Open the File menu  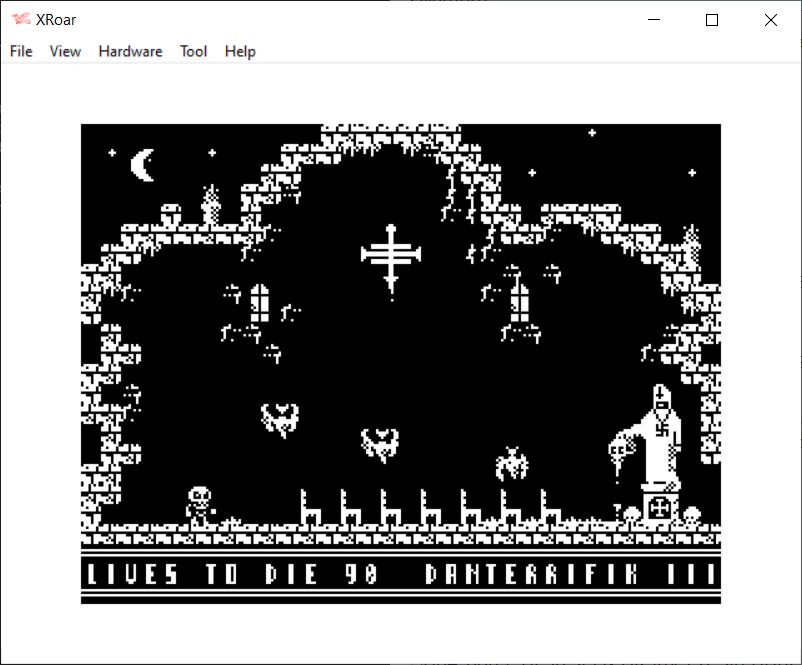pos(21,51)
